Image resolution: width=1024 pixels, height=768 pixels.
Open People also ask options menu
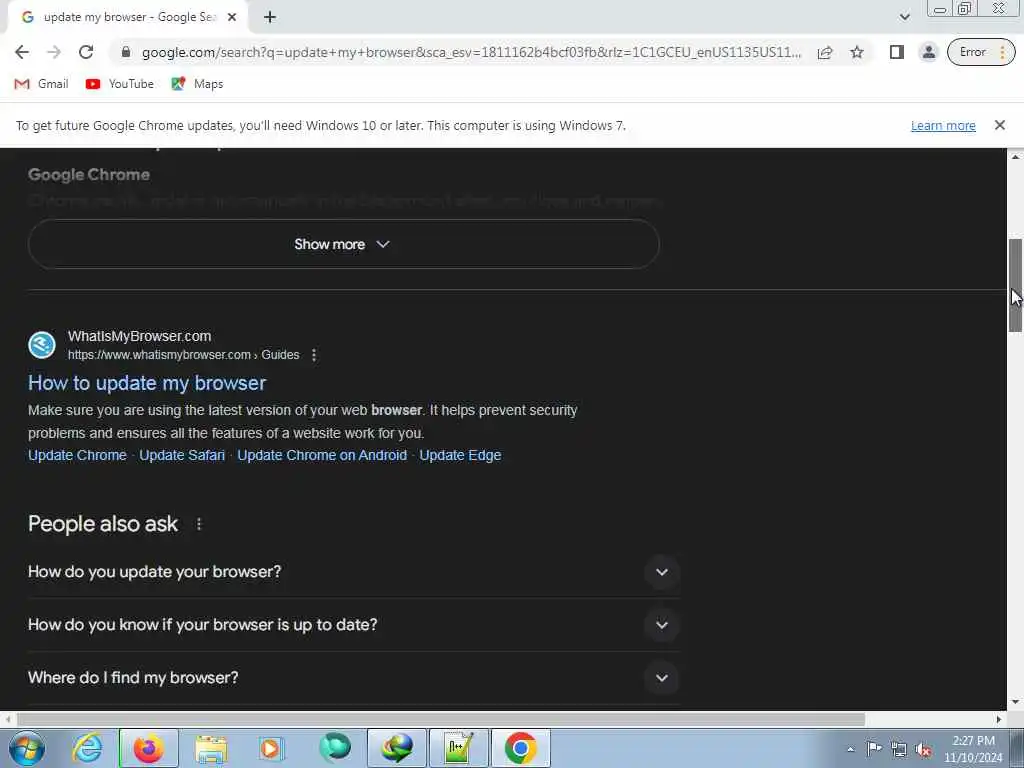pyautogui.click(x=199, y=524)
